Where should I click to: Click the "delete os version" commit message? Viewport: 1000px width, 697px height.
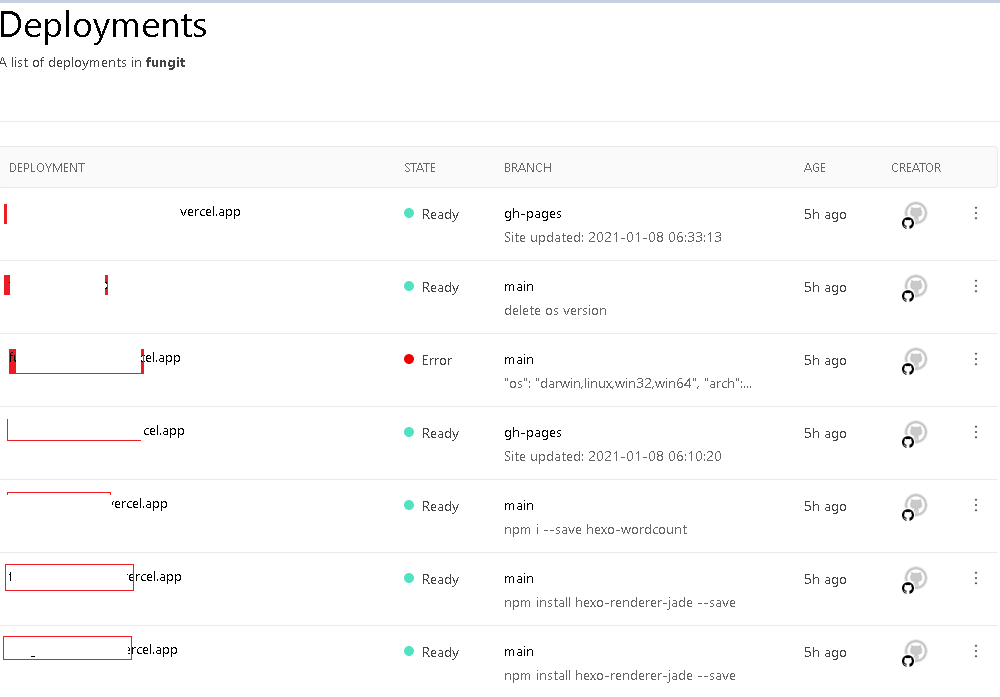(x=555, y=311)
